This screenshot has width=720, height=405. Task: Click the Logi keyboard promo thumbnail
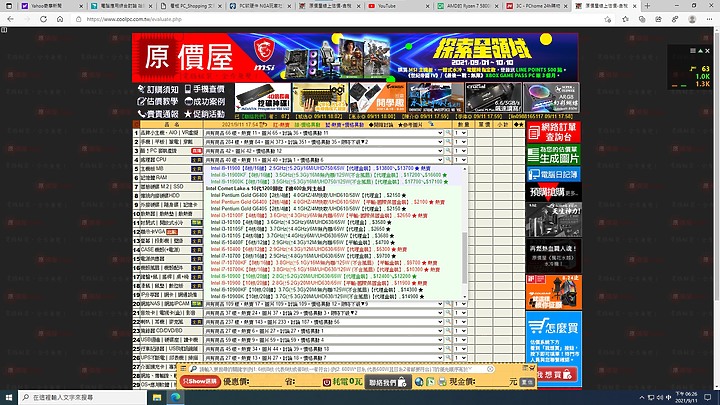[x=320, y=97]
